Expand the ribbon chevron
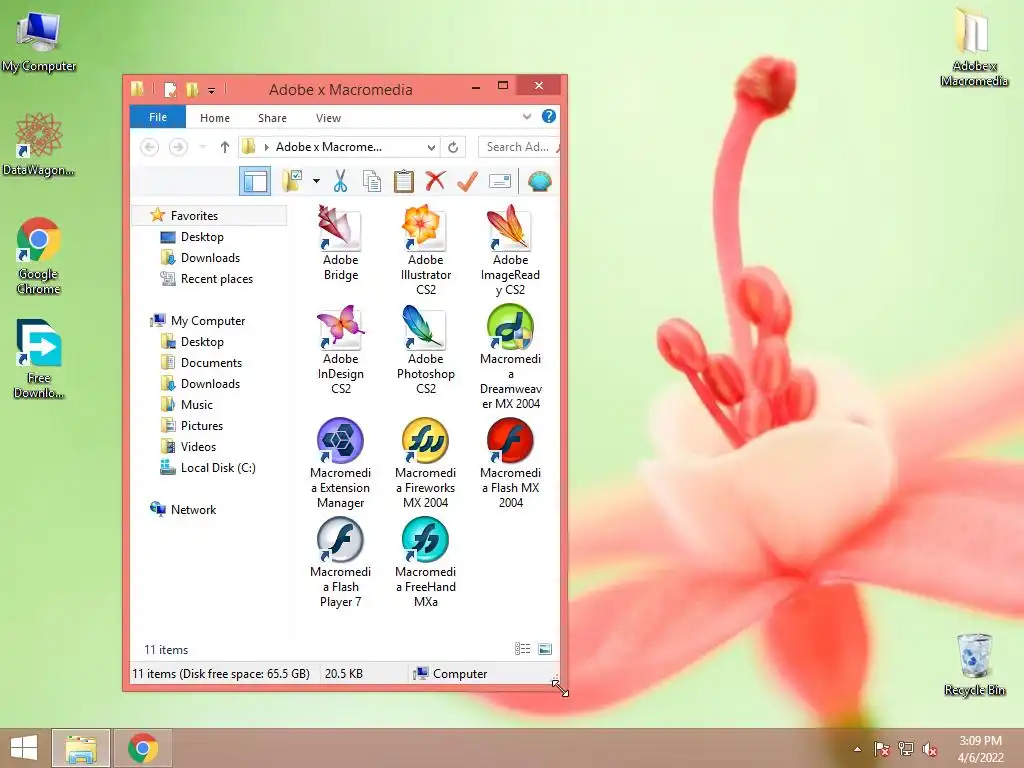 526,117
